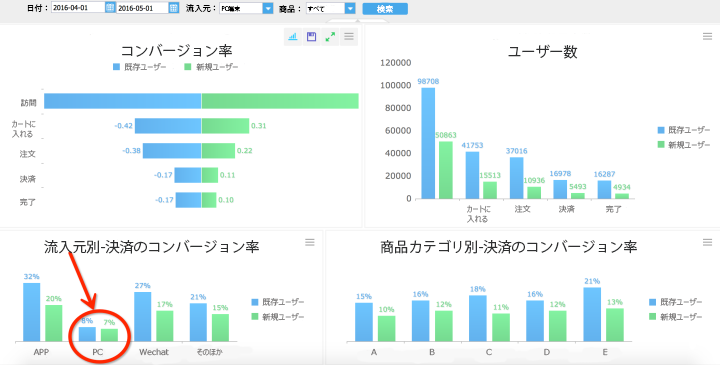
Task: Click the green 決済 bar labeled 0.11
Action: (210, 175)
